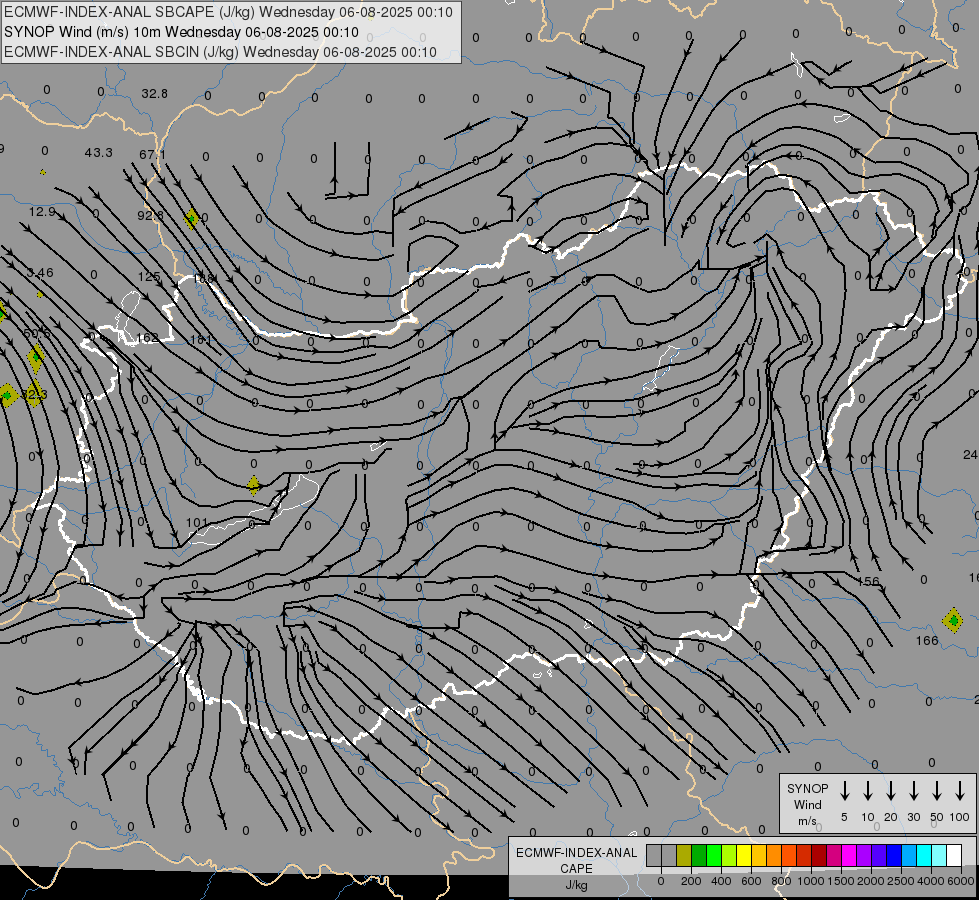The height and width of the screenshot is (900, 979).
Task: Click the 2000 tick on CAPE legend
Action: click(871, 881)
